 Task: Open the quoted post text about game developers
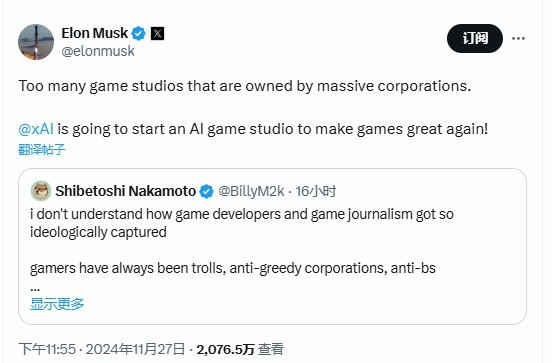(242, 223)
